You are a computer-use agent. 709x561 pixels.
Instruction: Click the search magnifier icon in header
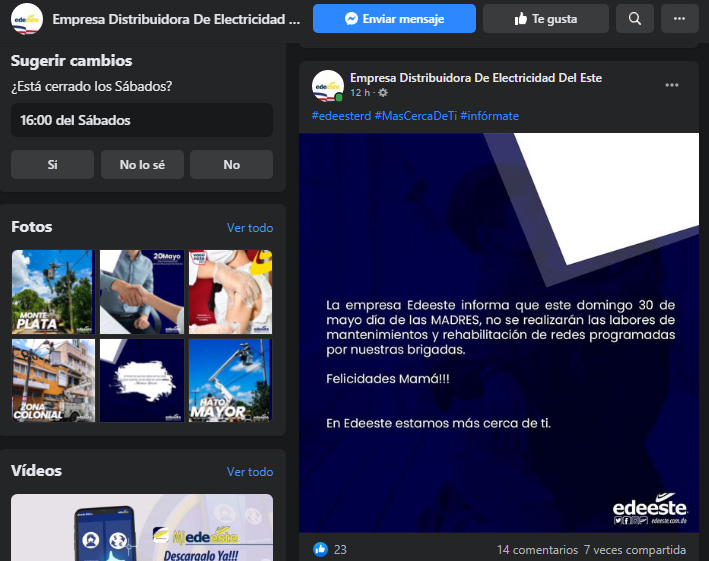click(x=635, y=18)
